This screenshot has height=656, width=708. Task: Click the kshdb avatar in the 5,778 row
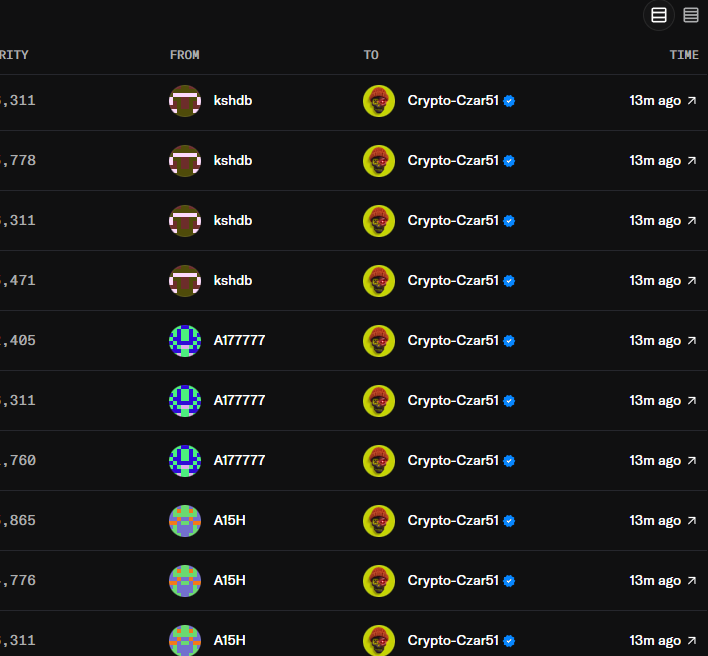click(185, 161)
